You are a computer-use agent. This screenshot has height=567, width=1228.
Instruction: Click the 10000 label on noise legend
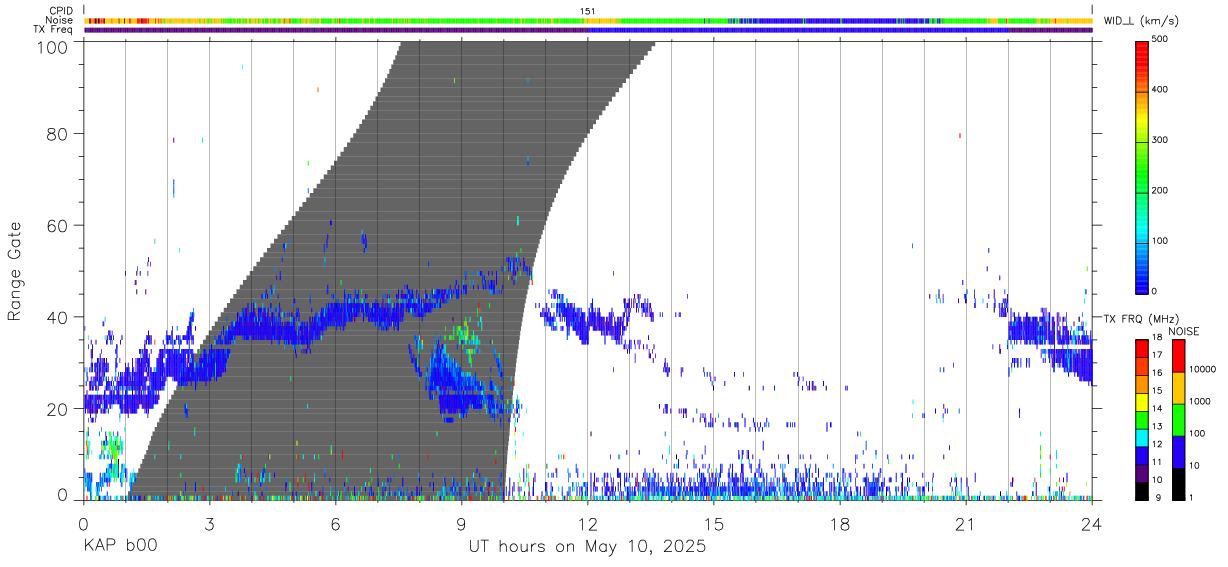(1205, 370)
